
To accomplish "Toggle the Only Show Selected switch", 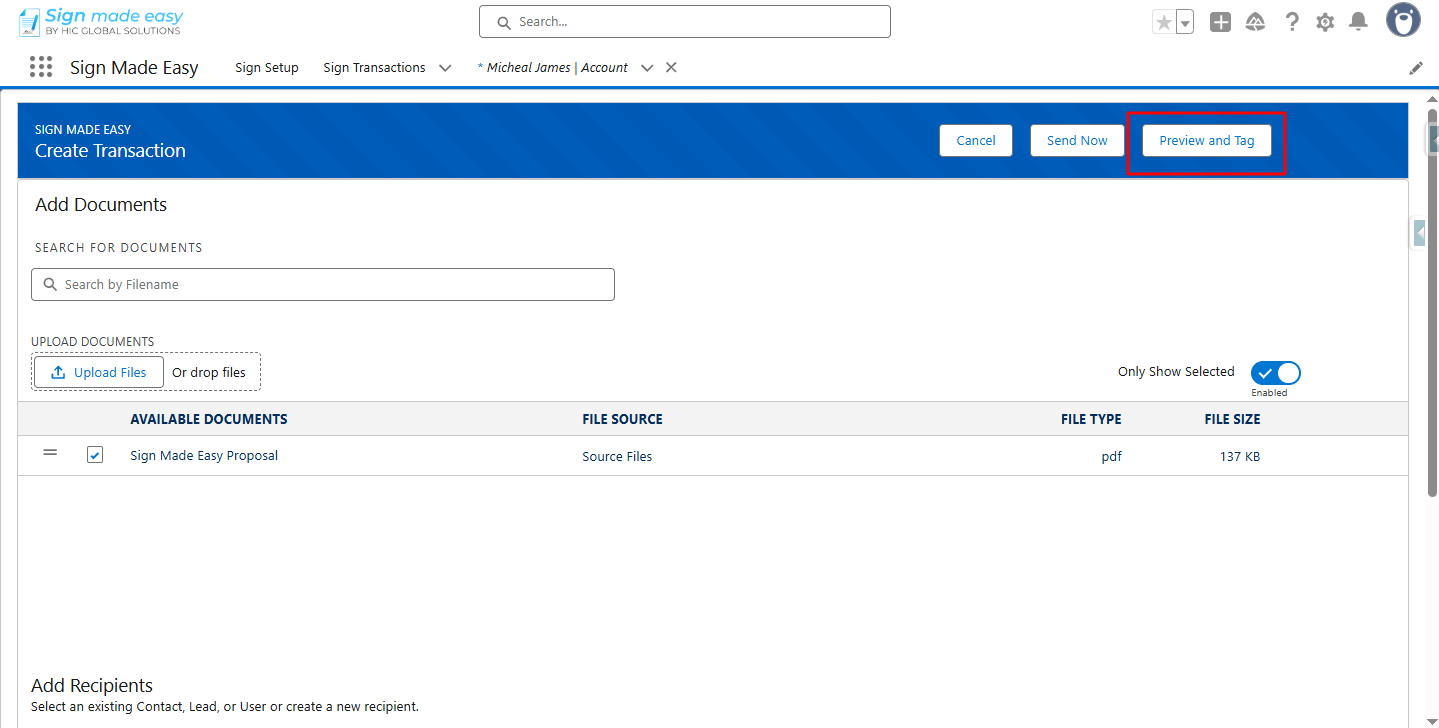I will (x=1276, y=373).
